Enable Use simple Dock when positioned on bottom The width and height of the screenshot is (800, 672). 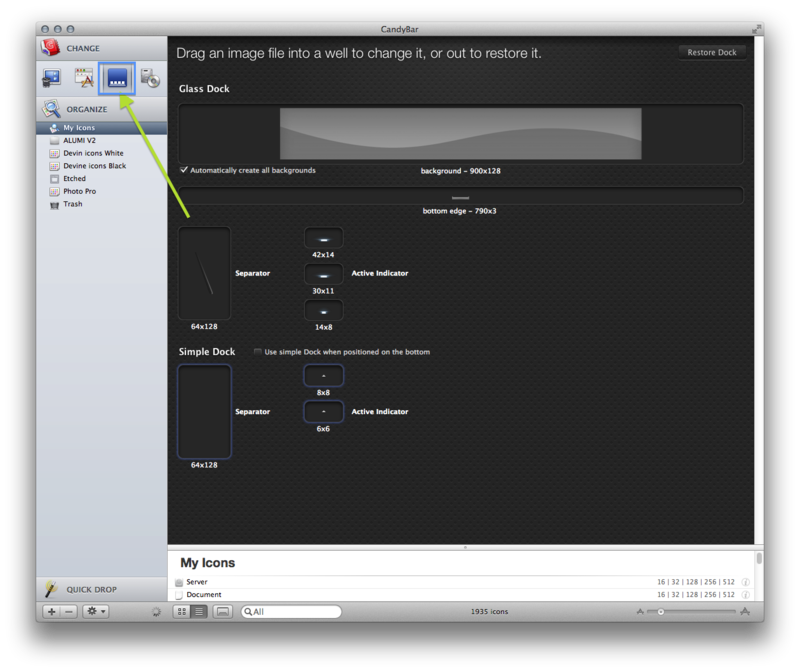(x=258, y=352)
